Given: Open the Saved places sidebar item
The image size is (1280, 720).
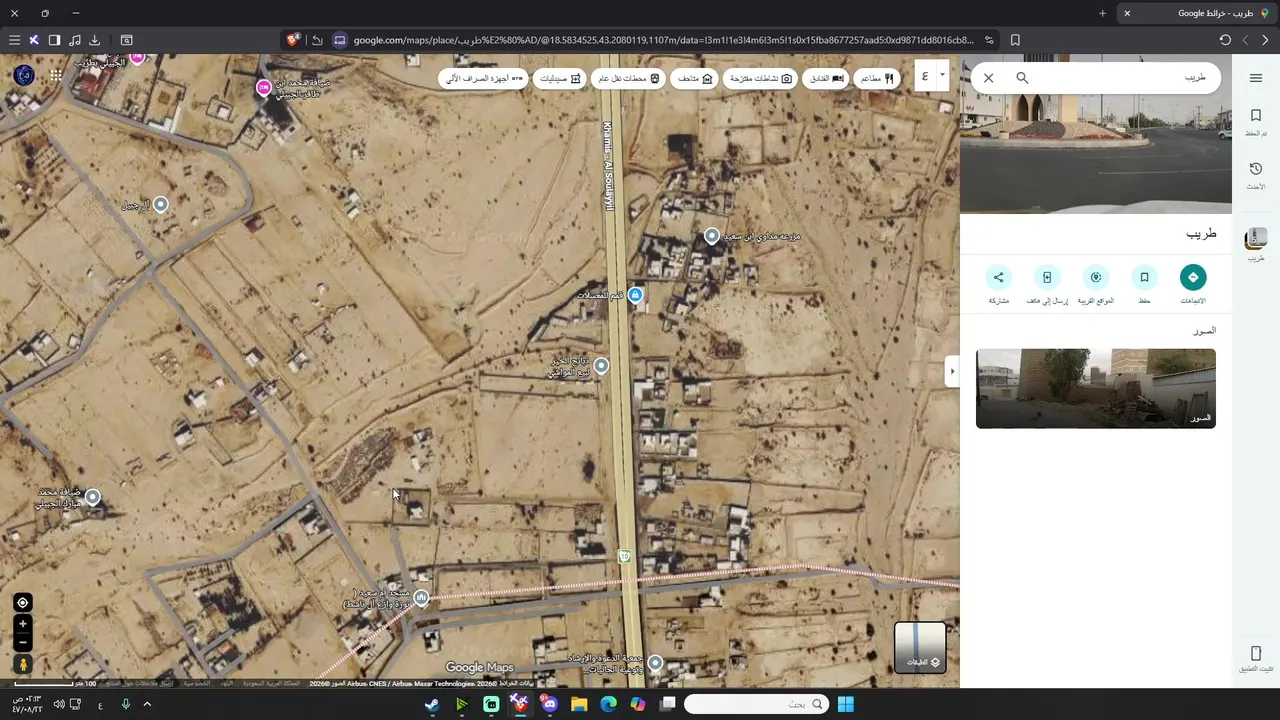Looking at the screenshot, I should point(1255,122).
